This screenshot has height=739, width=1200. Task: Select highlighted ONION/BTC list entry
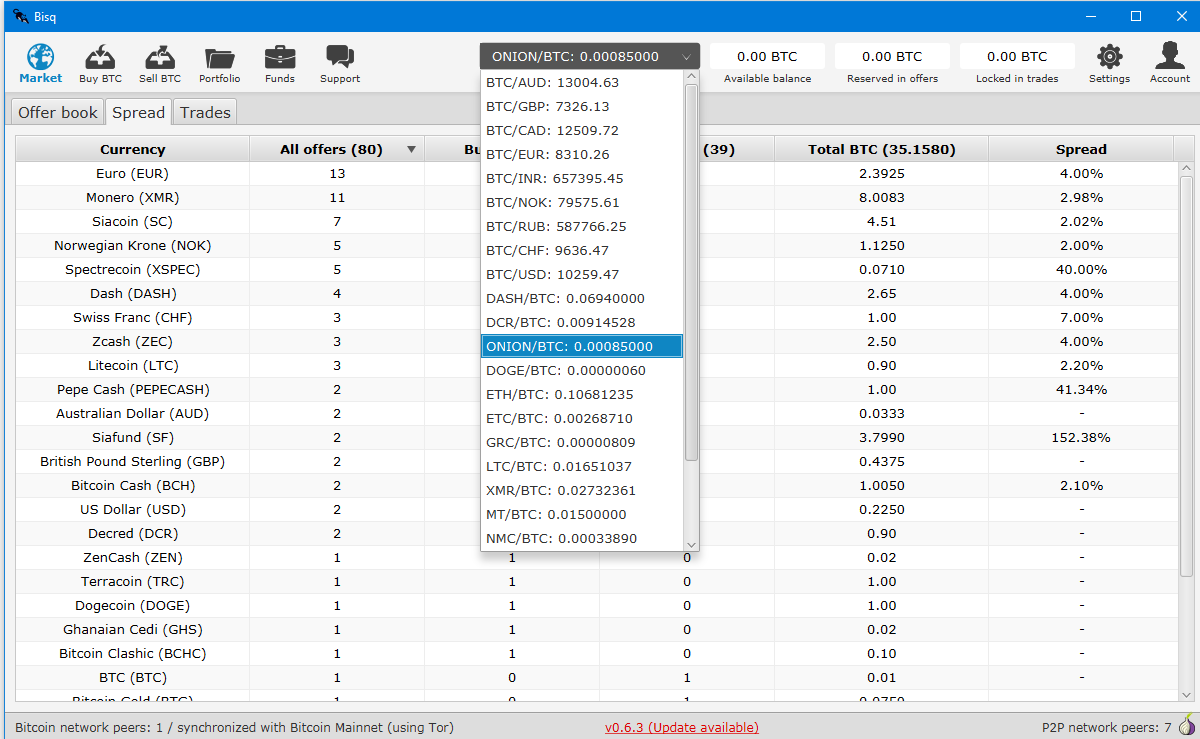(x=582, y=346)
